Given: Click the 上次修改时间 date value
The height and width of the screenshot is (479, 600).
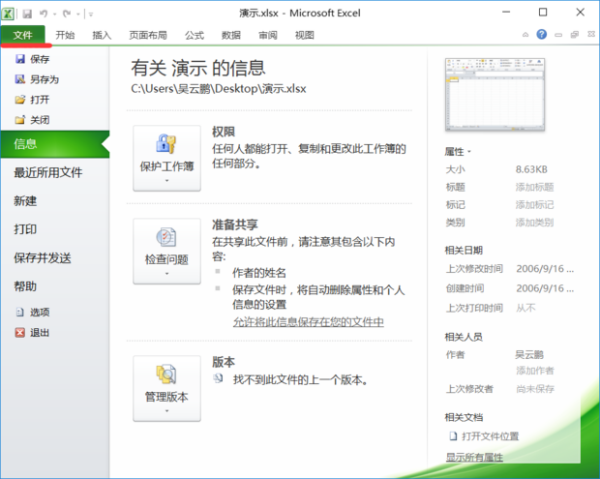Looking at the screenshot, I should [545, 269].
